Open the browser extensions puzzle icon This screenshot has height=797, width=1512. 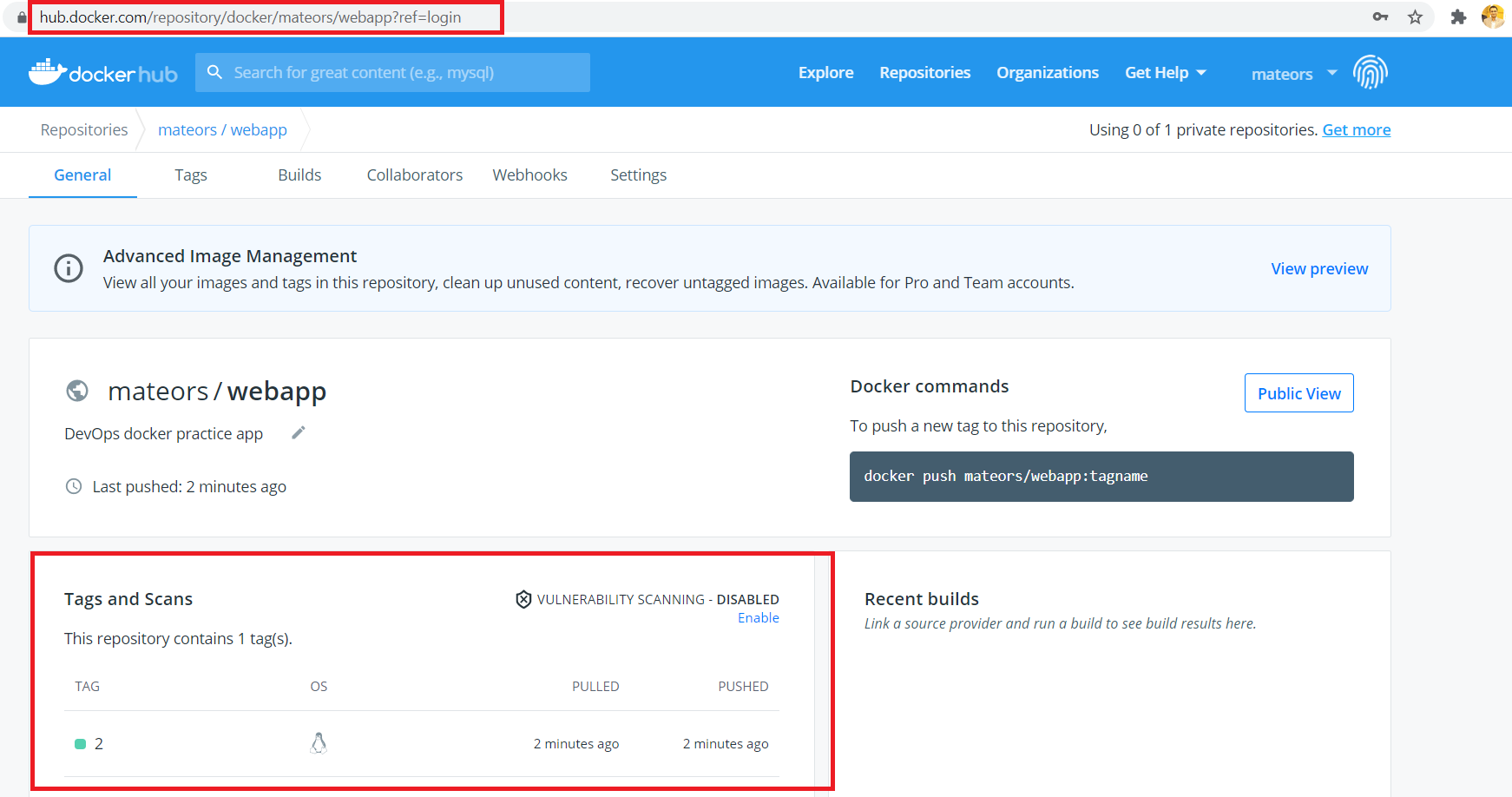coord(1458,17)
